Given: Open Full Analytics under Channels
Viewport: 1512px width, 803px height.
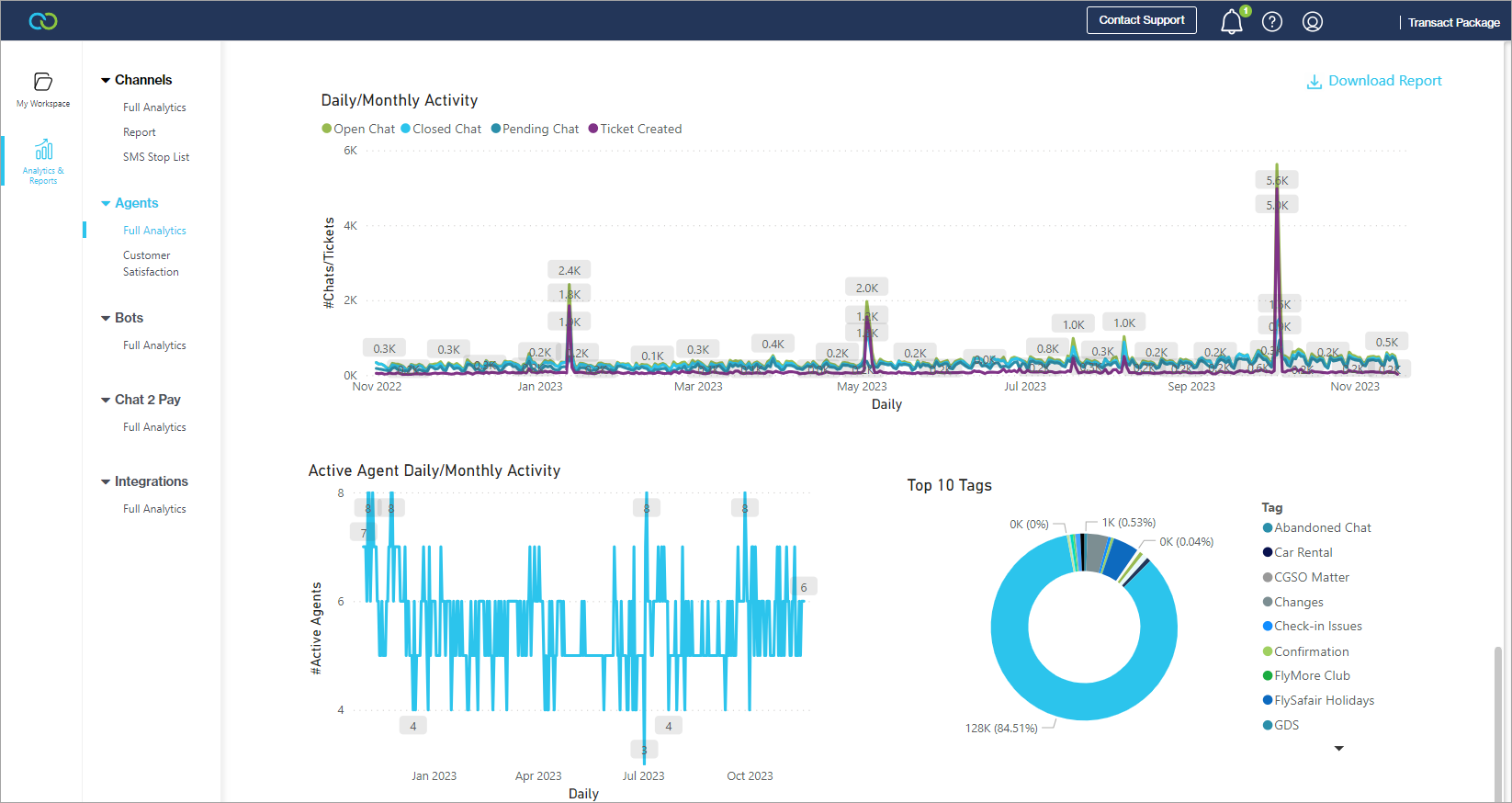Looking at the screenshot, I should coord(154,107).
